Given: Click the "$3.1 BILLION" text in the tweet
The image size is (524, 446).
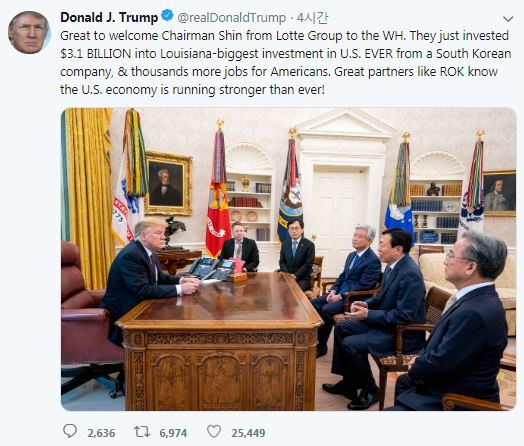Looking at the screenshot, I should (96, 54).
